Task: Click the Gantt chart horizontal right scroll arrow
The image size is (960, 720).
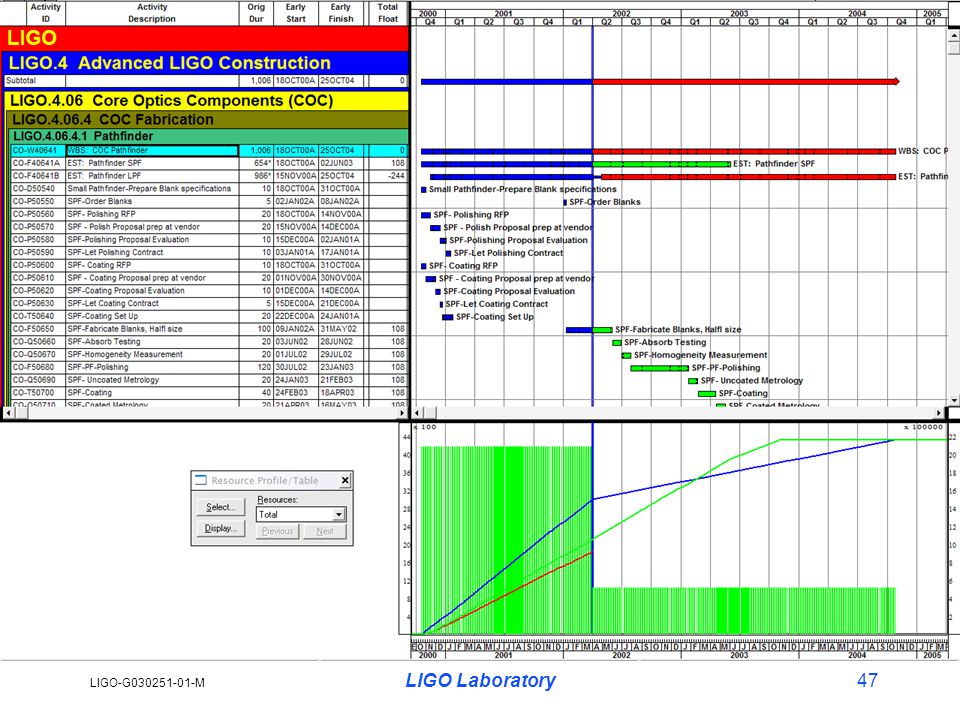Action: pyautogui.click(x=939, y=413)
